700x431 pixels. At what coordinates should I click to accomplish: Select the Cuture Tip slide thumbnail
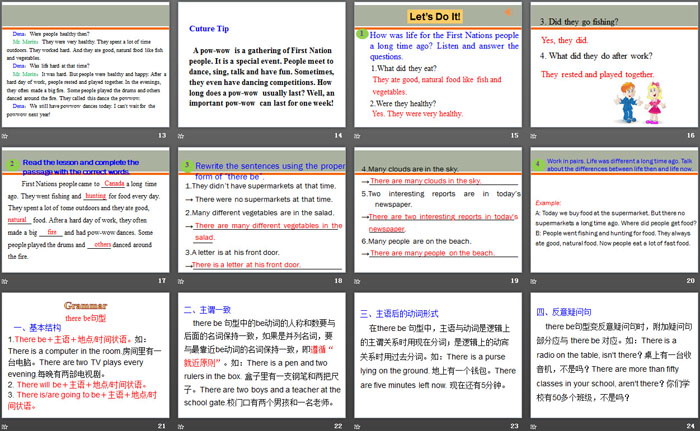pos(262,72)
